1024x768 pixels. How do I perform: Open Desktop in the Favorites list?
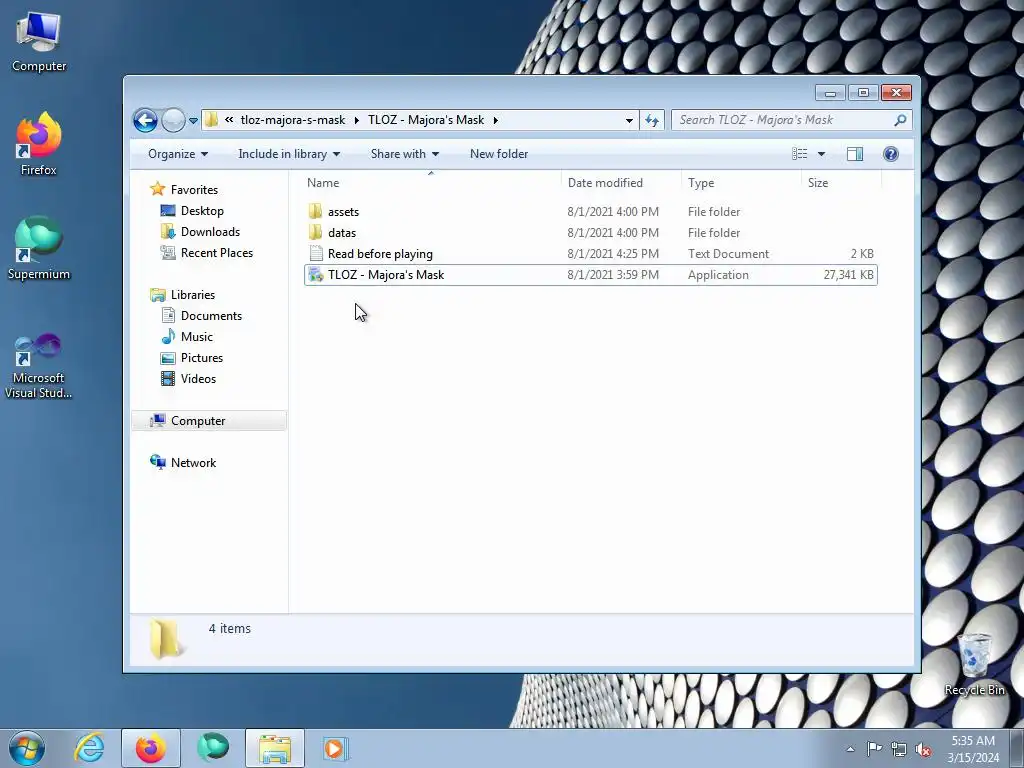(202, 211)
